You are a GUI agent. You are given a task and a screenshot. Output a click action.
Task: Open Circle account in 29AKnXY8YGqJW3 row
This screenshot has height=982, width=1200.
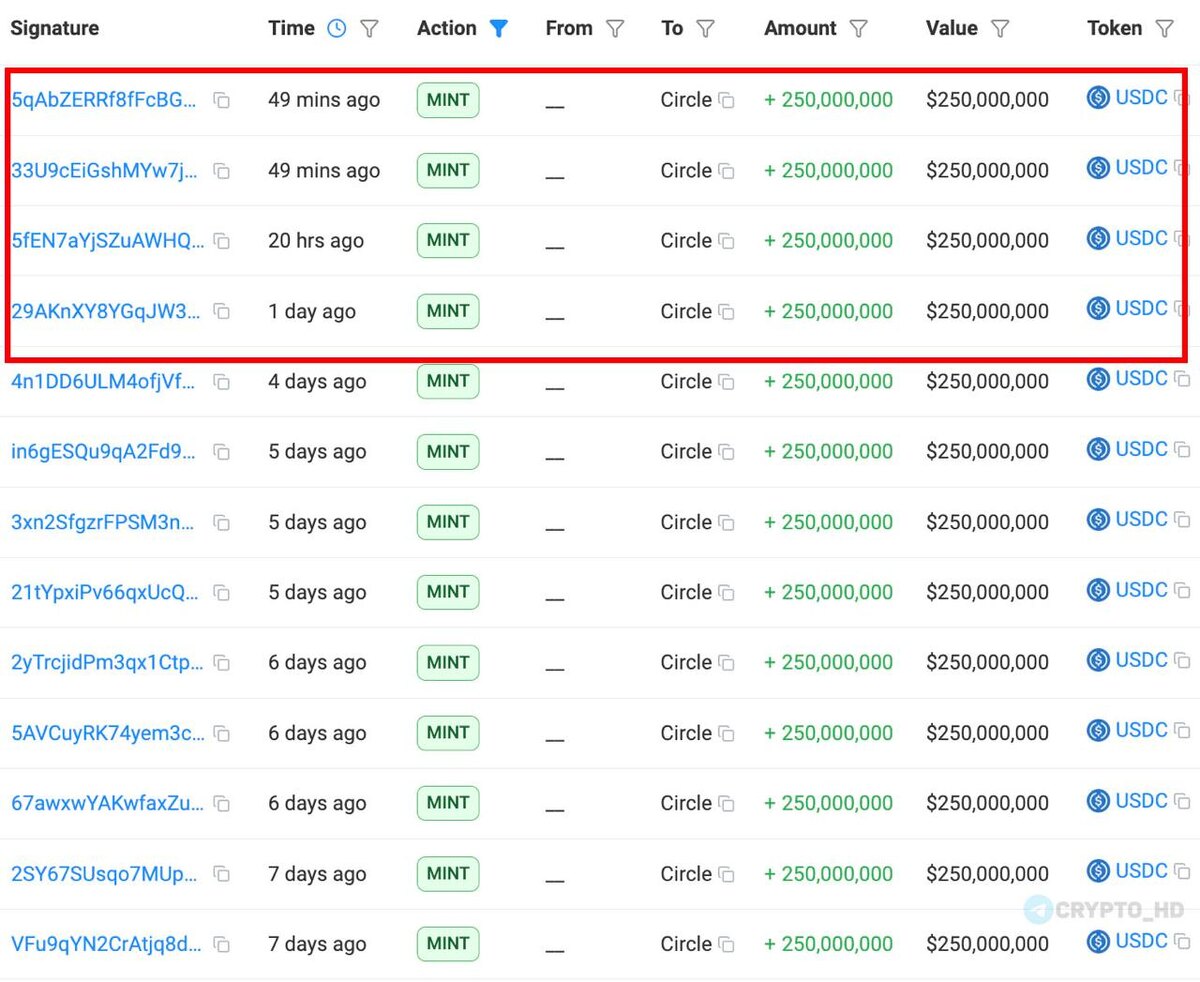(x=686, y=311)
